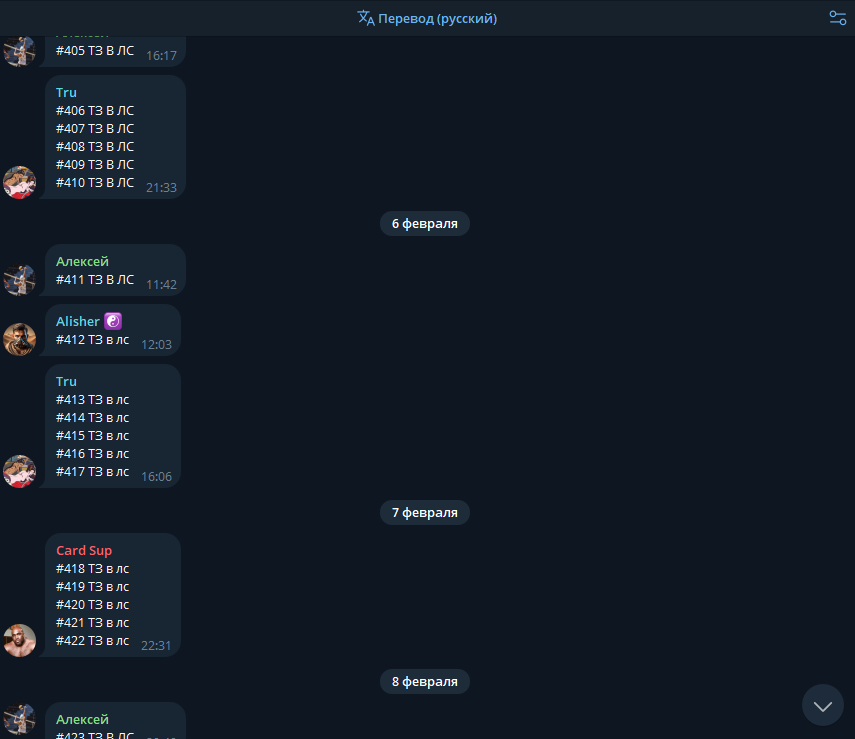Select the line #416 ТЗ в лс
Screen dimensions: 855x739
pos(93,454)
